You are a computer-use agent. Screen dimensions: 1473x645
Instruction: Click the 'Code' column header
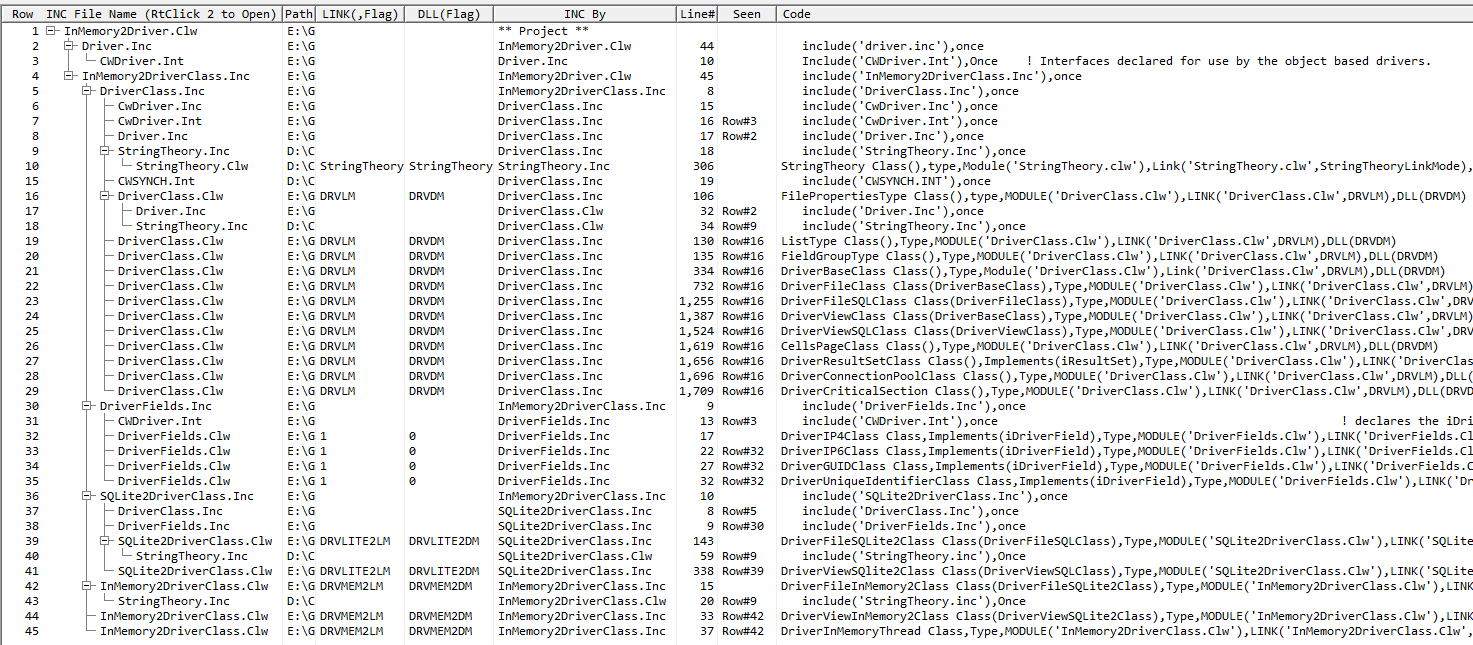[797, 14]
